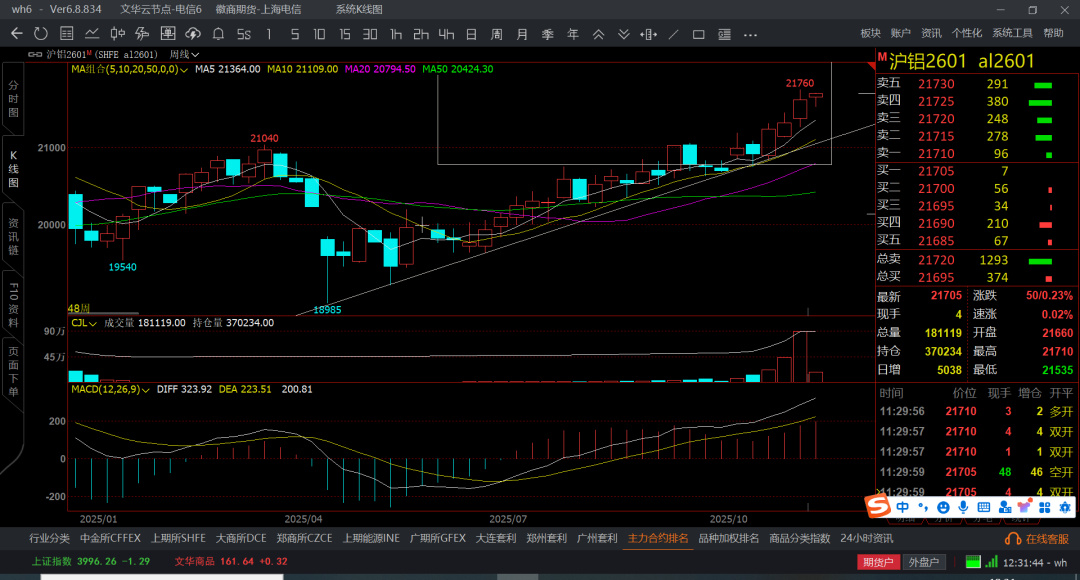Select the candlestick chart icon

coord(118,34)
